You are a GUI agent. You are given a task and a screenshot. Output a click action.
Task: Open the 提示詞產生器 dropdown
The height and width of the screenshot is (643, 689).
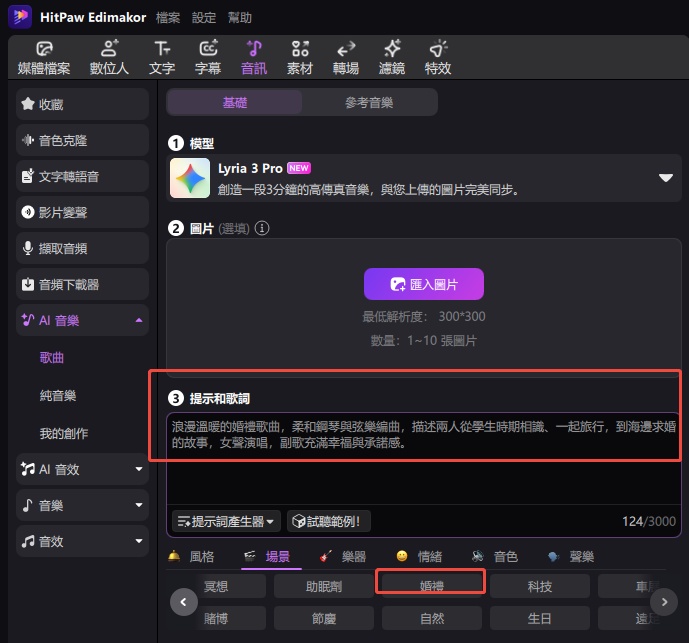click(226, 521)
